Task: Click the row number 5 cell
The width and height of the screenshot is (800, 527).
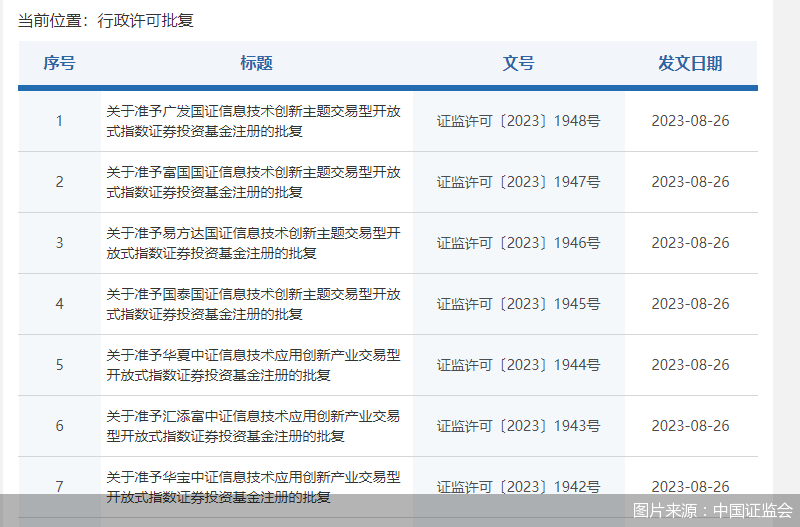Action: pyautogui.click(x=59, y=365)
